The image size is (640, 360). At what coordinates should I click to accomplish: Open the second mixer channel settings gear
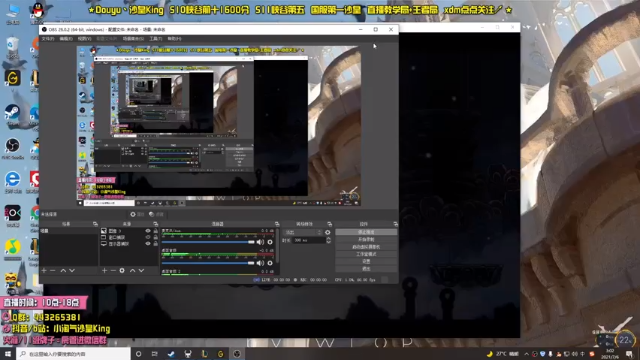coord(270,263)
